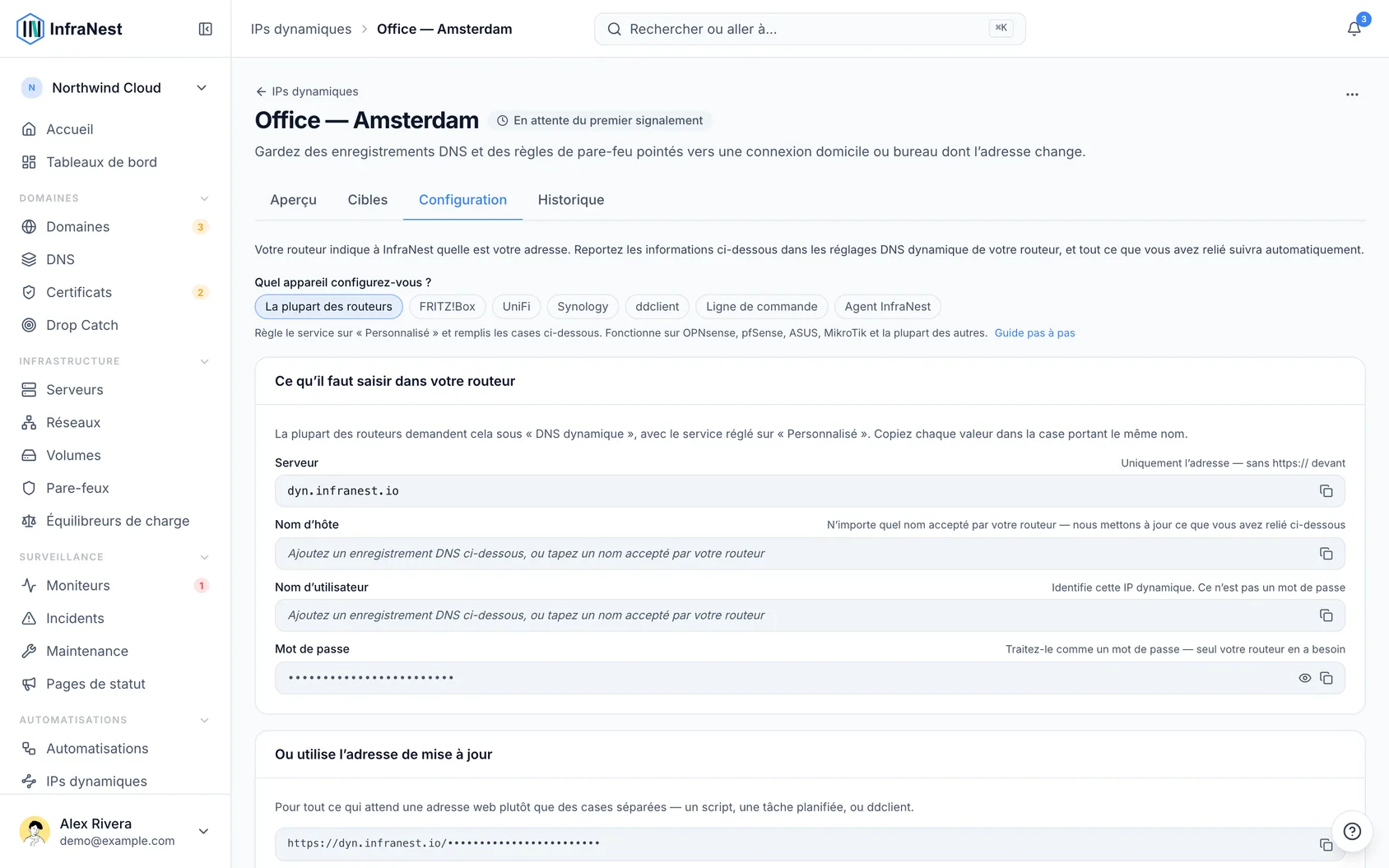Focus the Rechercher ou aller à search box
Viewport: 1389px width, 868px height.
(810, 29)
